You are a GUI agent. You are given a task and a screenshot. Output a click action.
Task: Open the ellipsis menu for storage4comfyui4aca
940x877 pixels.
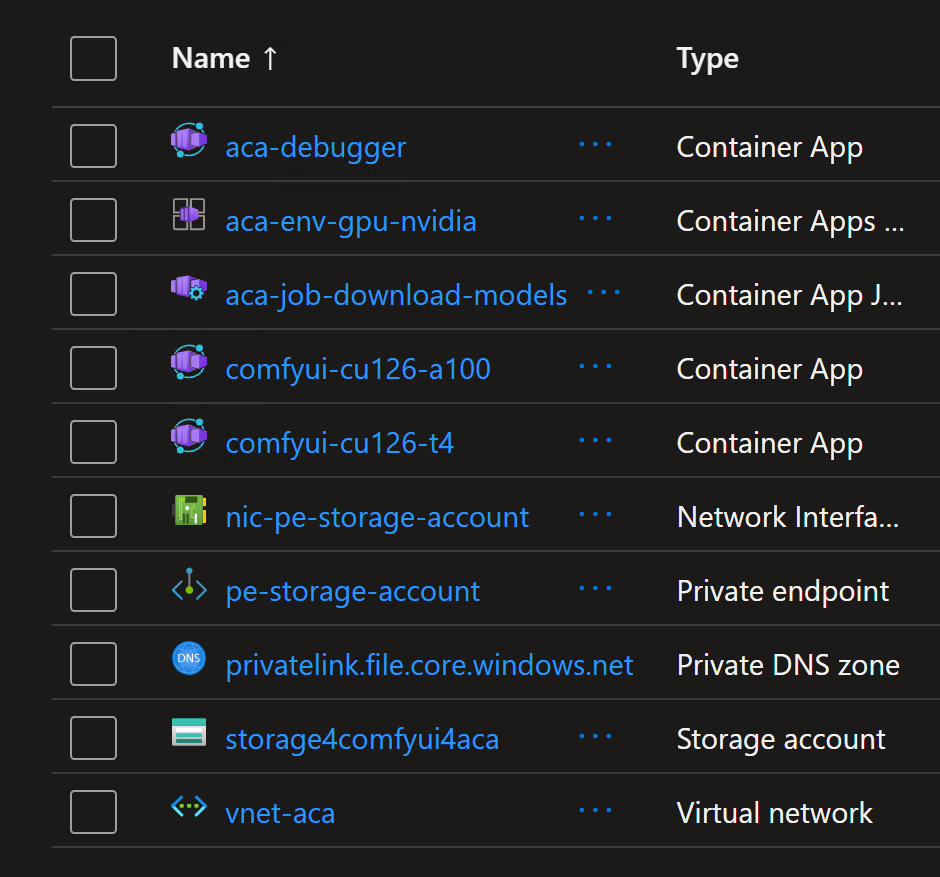tap(595, 737)
